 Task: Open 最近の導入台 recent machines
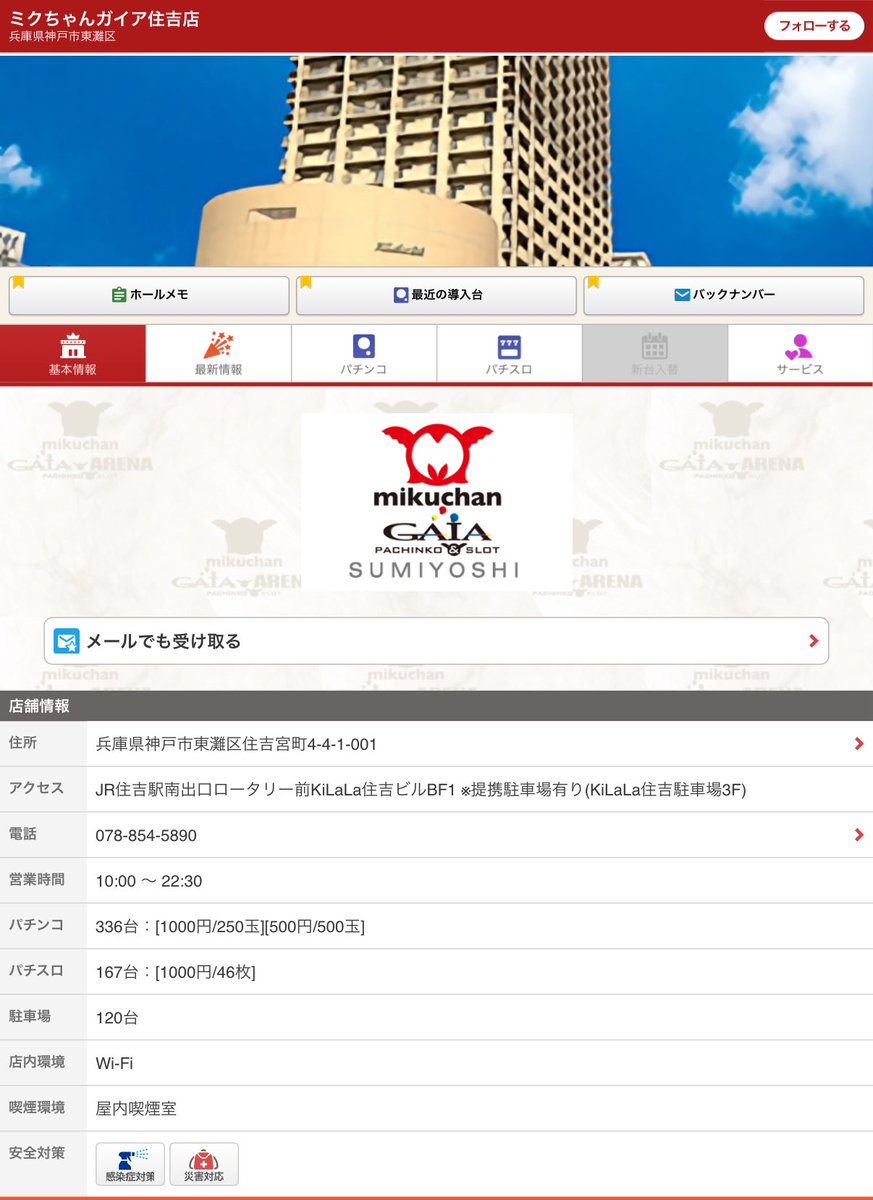pyautogui.click(x=436, y=295)
